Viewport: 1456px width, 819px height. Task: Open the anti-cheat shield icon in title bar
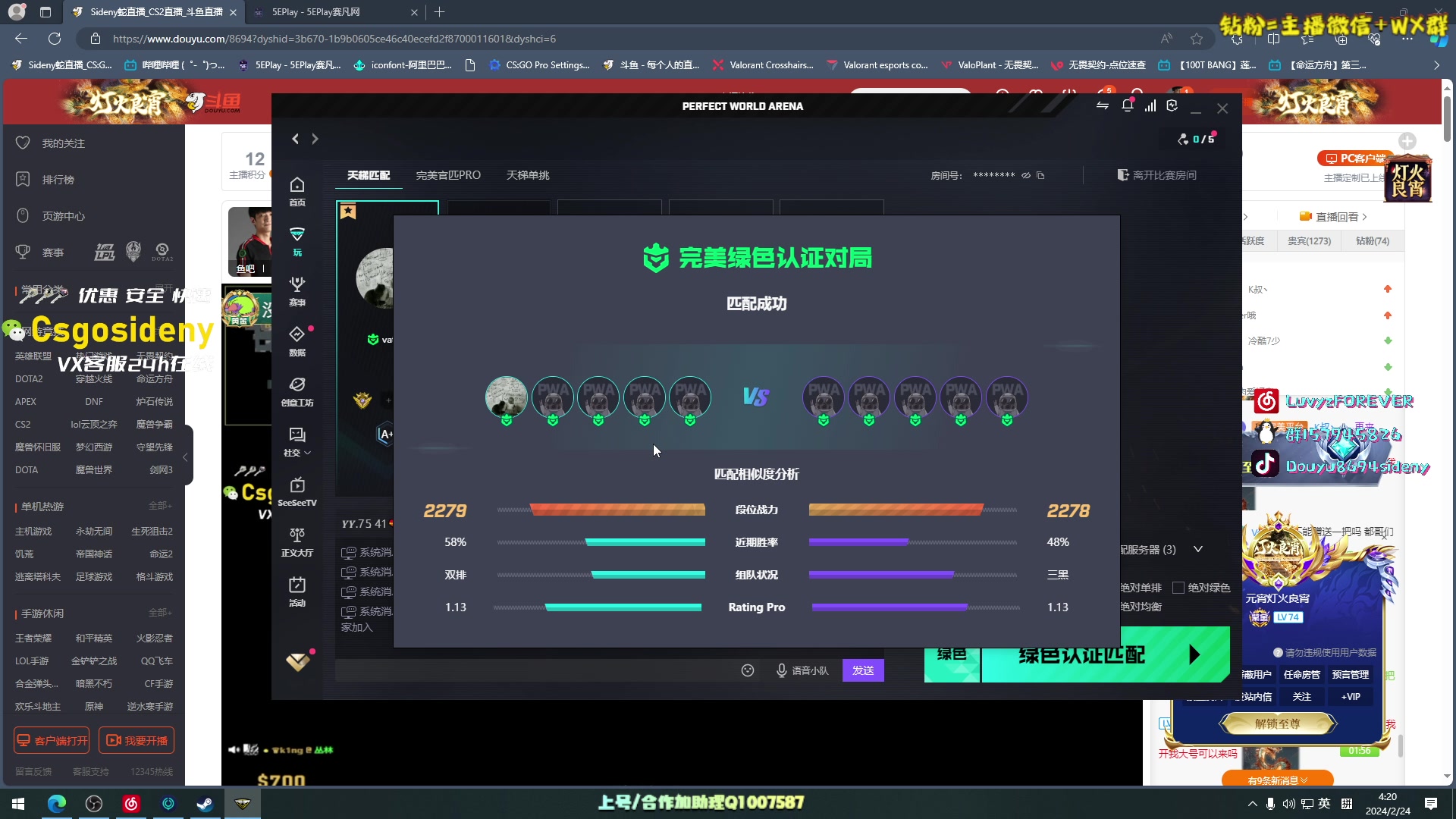(1172, 106)
